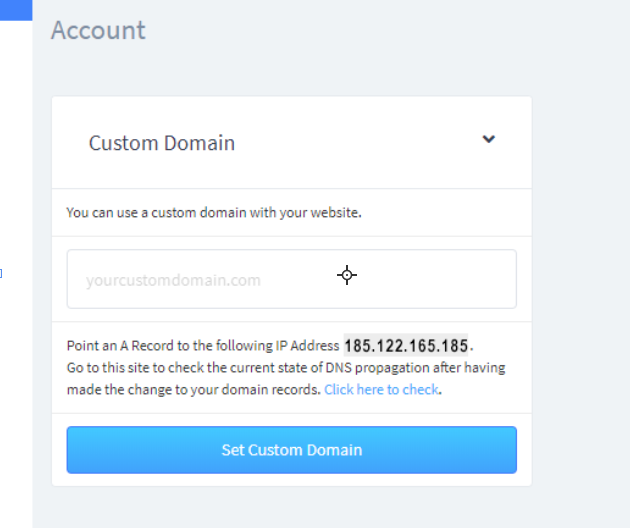Select the 185.122.165.185 IP address text
The height and width of the screenshot is (528, 630).
pyautogui.click(x=406, y=345)
